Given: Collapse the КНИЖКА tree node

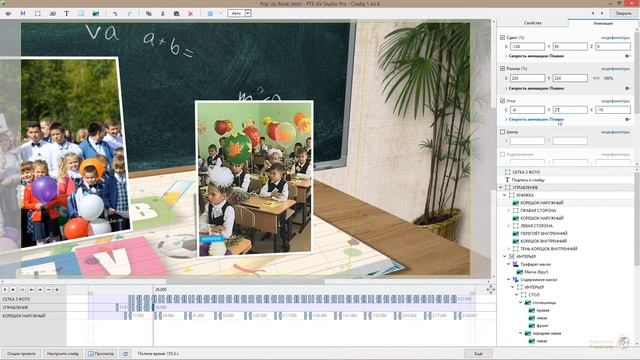Looking at the screenshot, I should [504, 195].
